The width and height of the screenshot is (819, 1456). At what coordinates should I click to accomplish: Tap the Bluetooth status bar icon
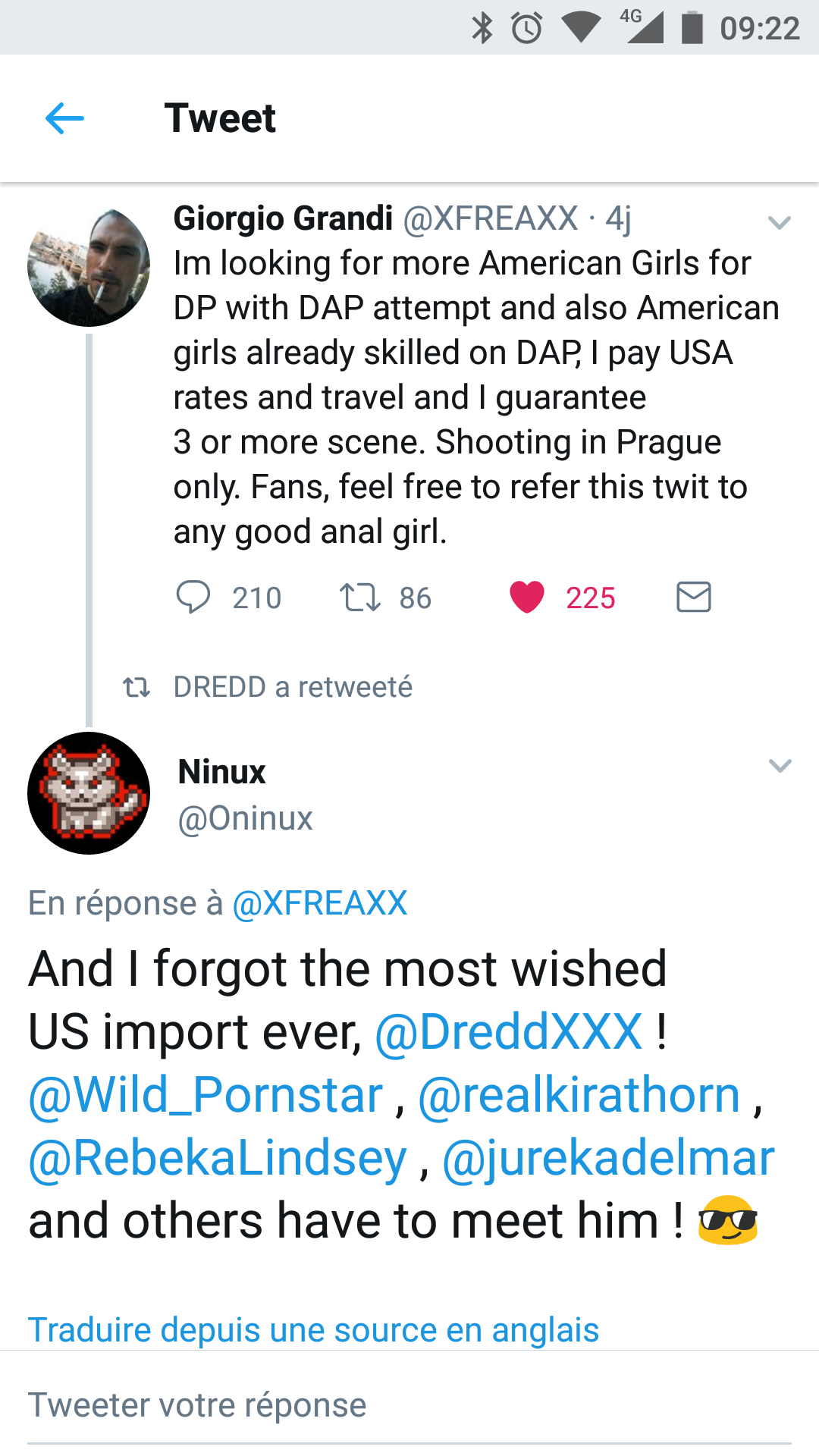pyautogui.click(x=482, y=28)
